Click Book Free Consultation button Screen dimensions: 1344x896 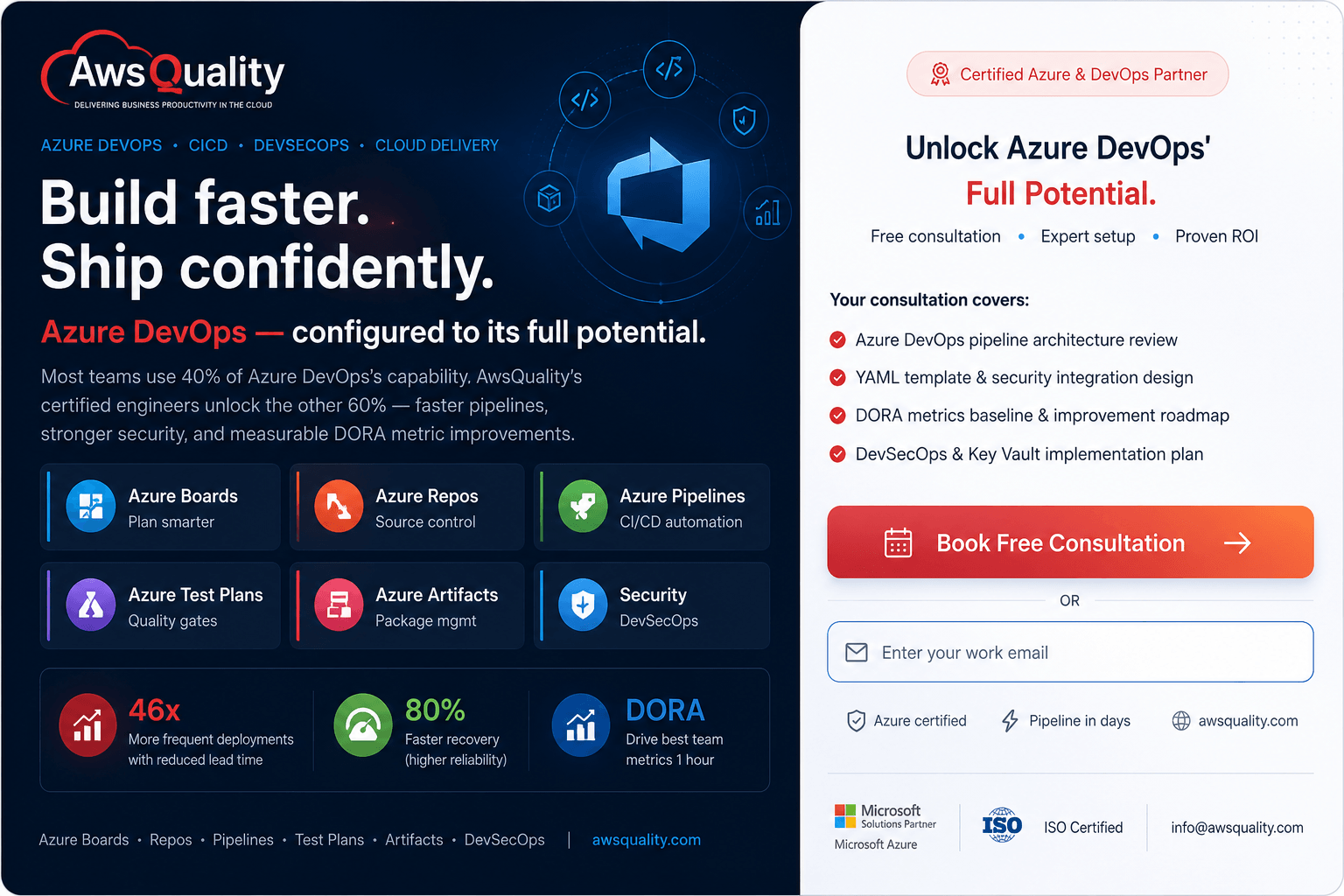[x=1070, y=542]
